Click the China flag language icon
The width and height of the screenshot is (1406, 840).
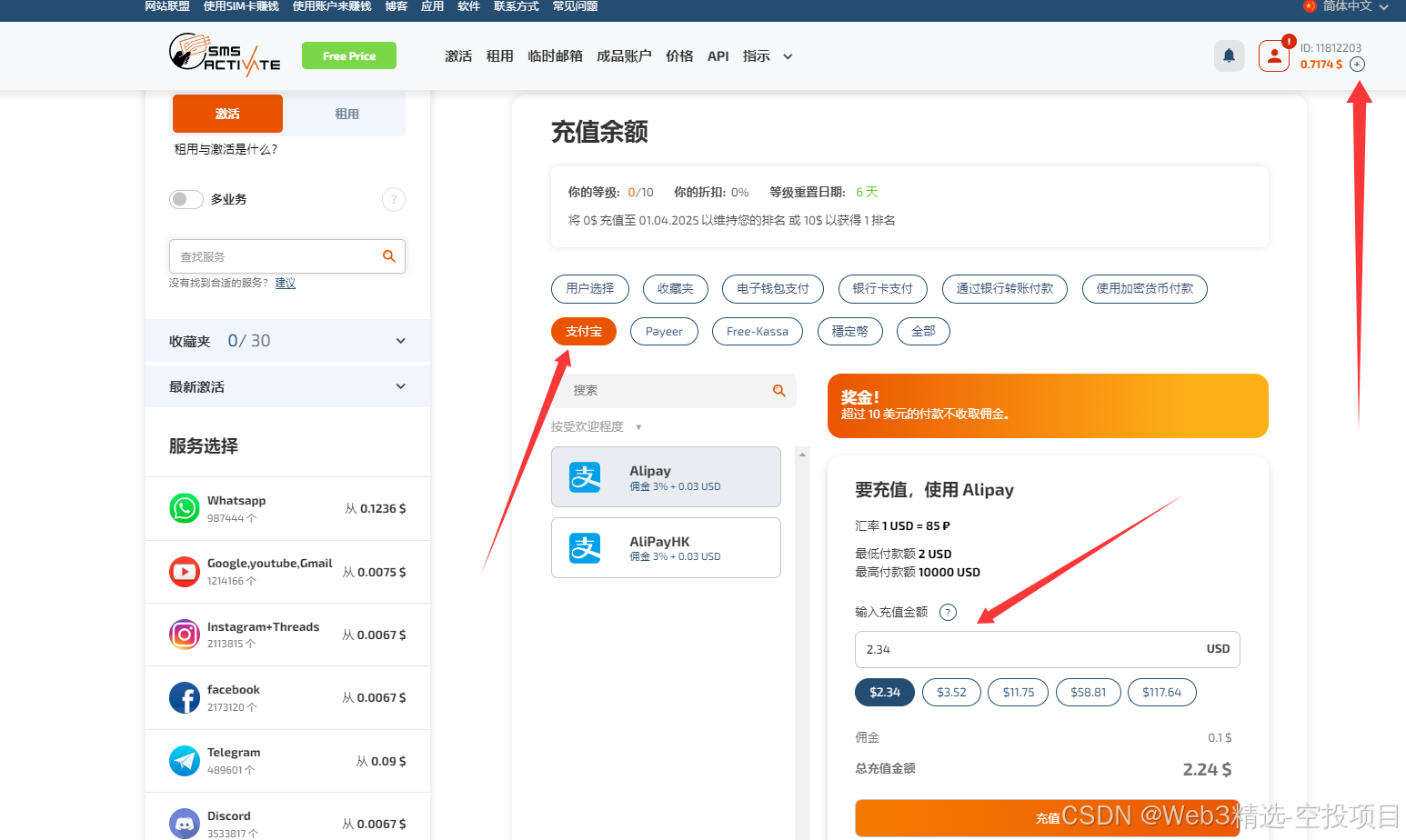coord(1310,6)
